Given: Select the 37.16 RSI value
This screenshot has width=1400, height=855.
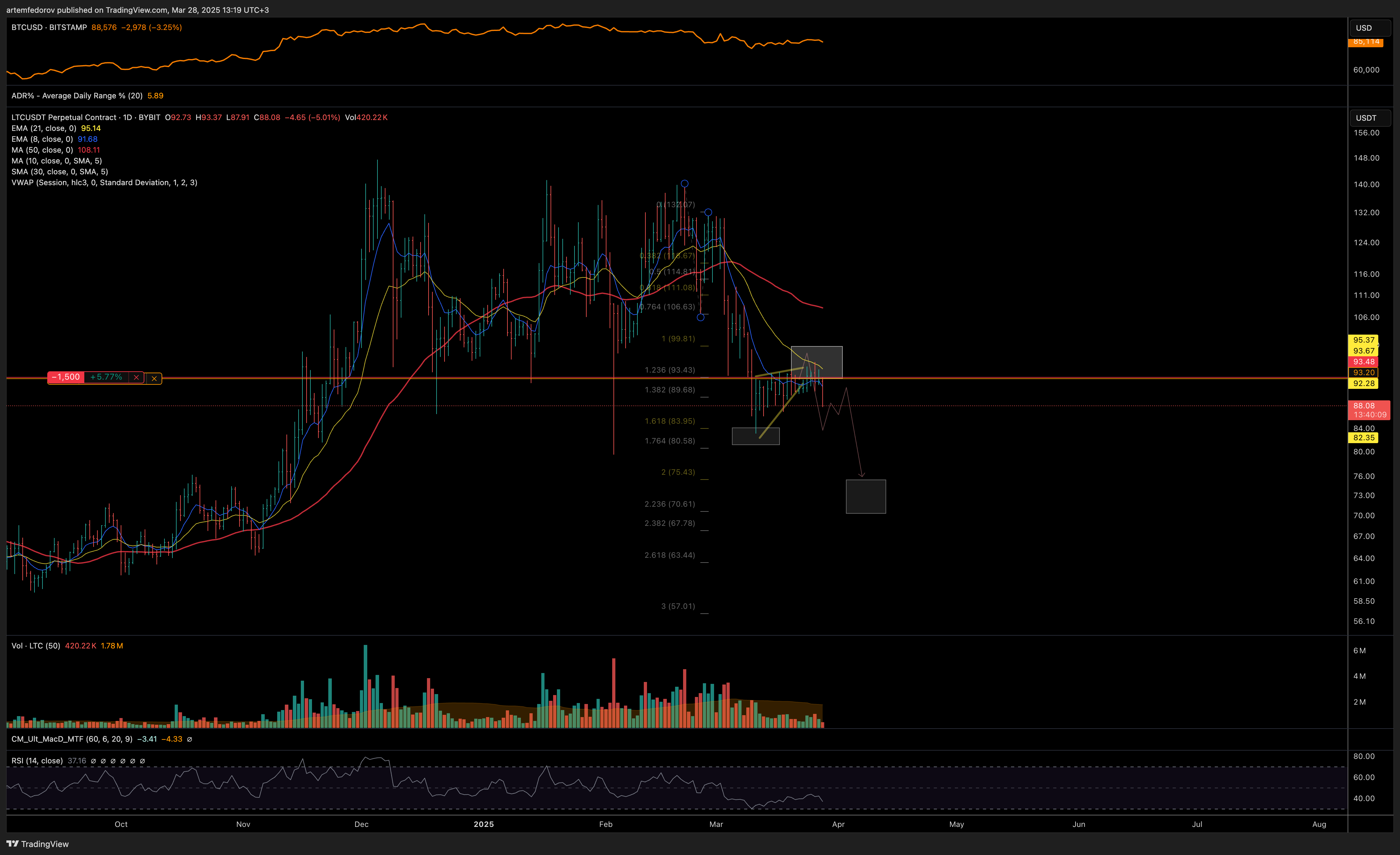Looking at the screenshot, I should tap(77, 761).
